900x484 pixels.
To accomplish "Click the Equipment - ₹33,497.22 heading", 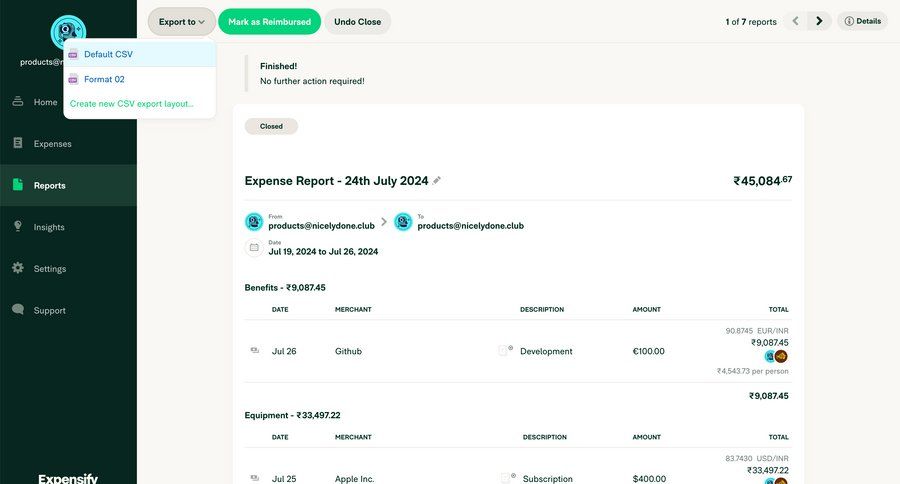I will tap(292, 415).
